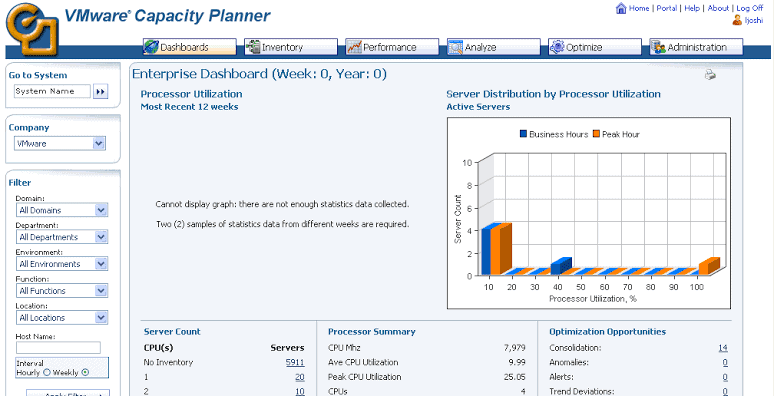
Task: Click the Optimize gear icon
Action: [x=557, y=47]
